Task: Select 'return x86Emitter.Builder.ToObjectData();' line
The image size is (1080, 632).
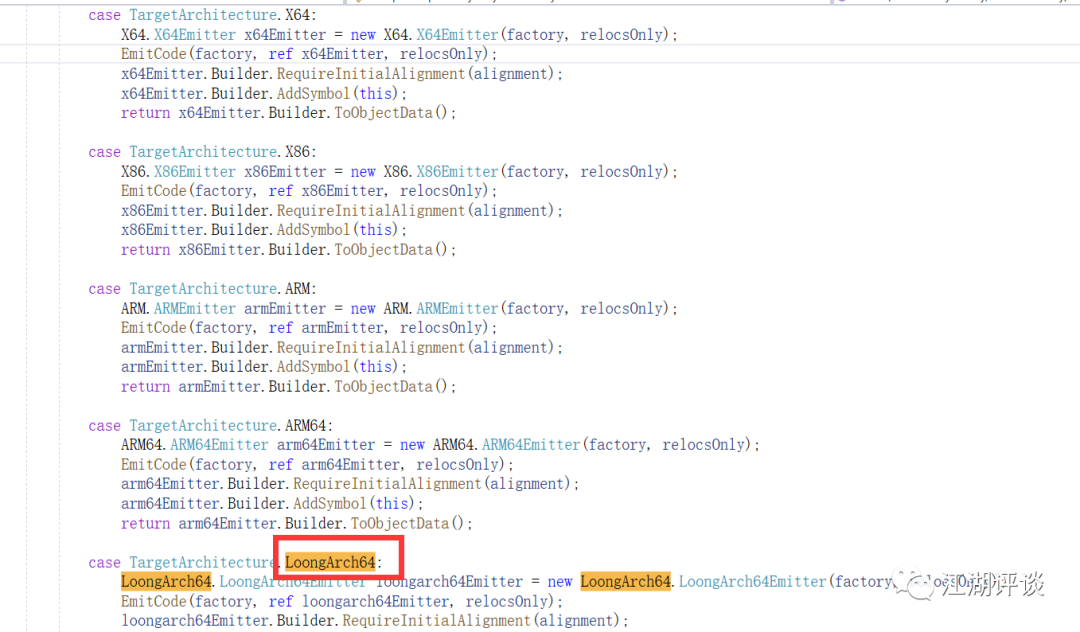Action: 289,250
